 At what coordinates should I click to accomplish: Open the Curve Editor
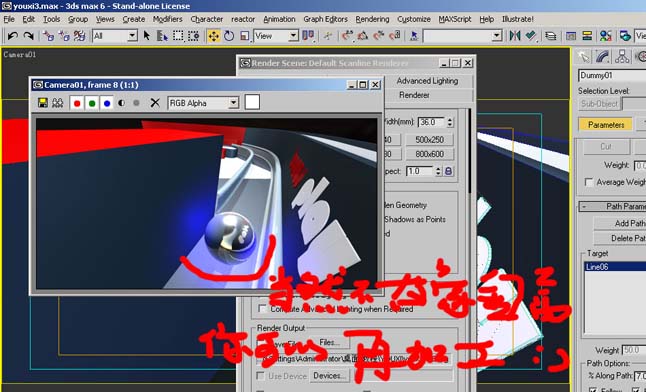click(571, 36)
